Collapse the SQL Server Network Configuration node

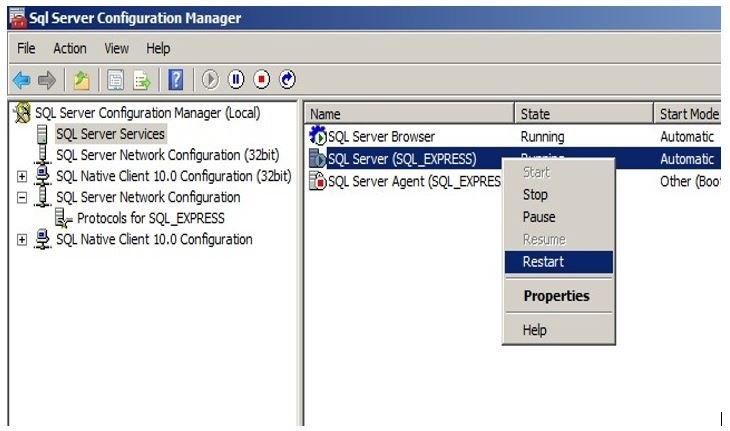22,198
